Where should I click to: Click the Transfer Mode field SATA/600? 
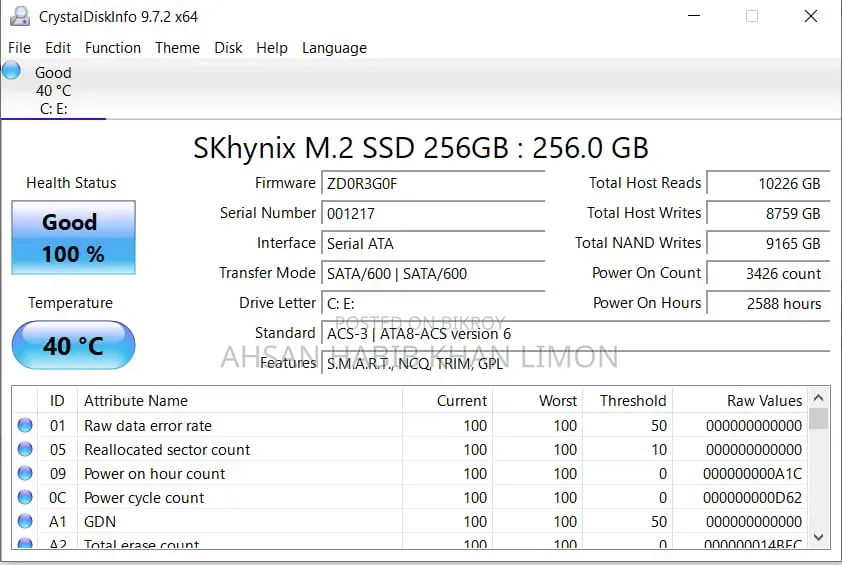point(433,274)
